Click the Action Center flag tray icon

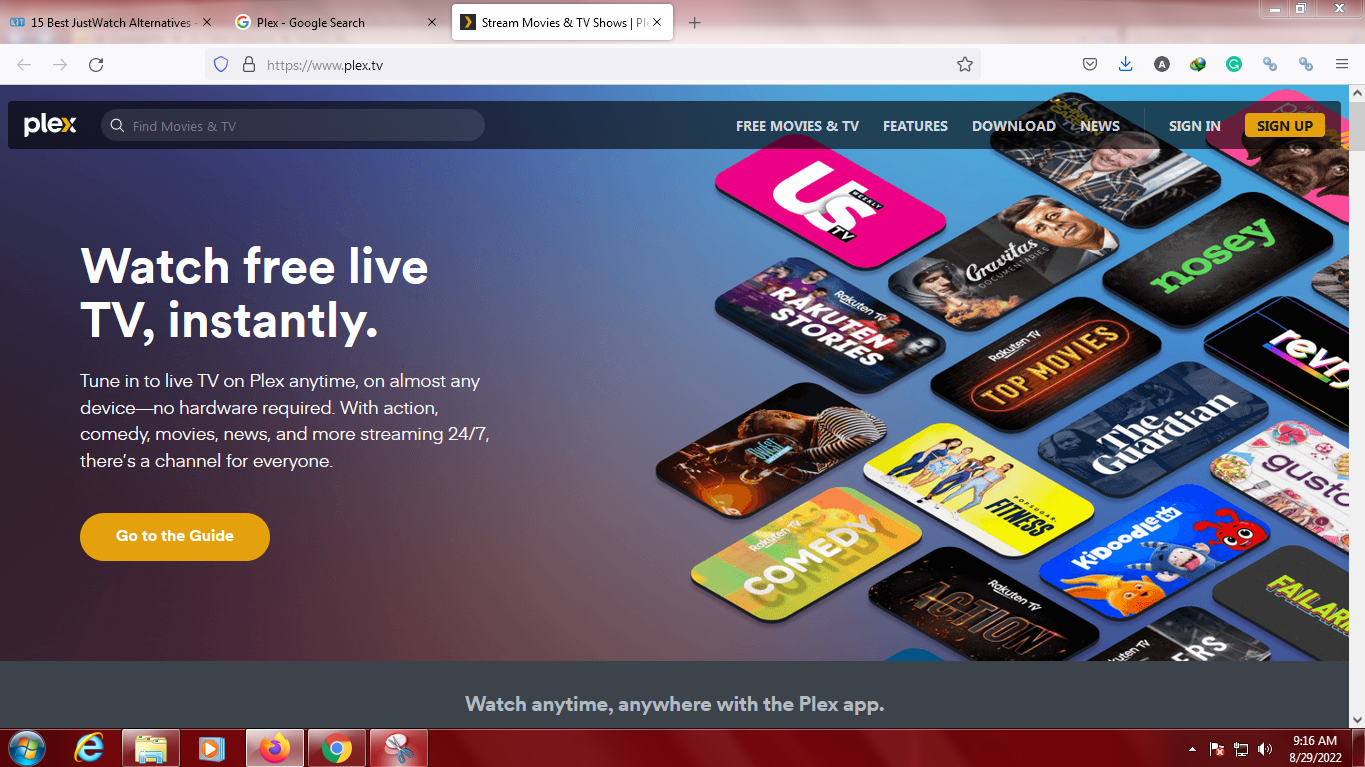coord(1217,748)
